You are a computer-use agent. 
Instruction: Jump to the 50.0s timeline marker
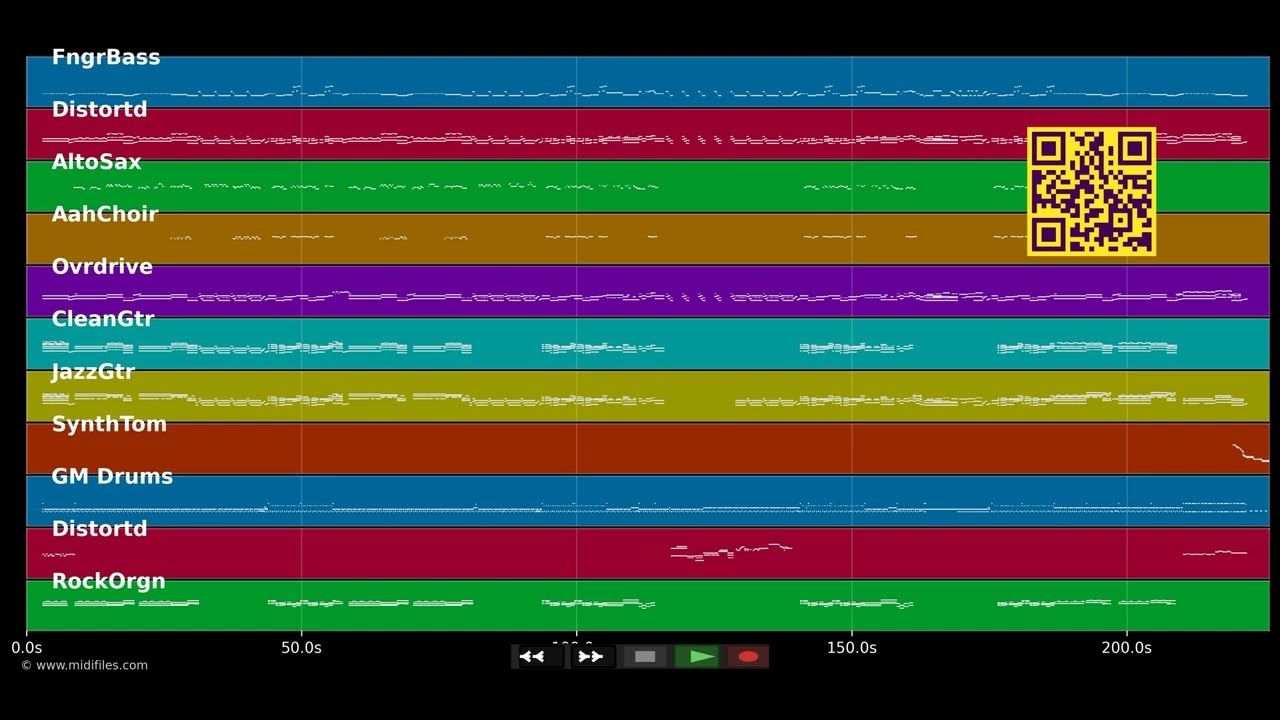pos(301,648)
